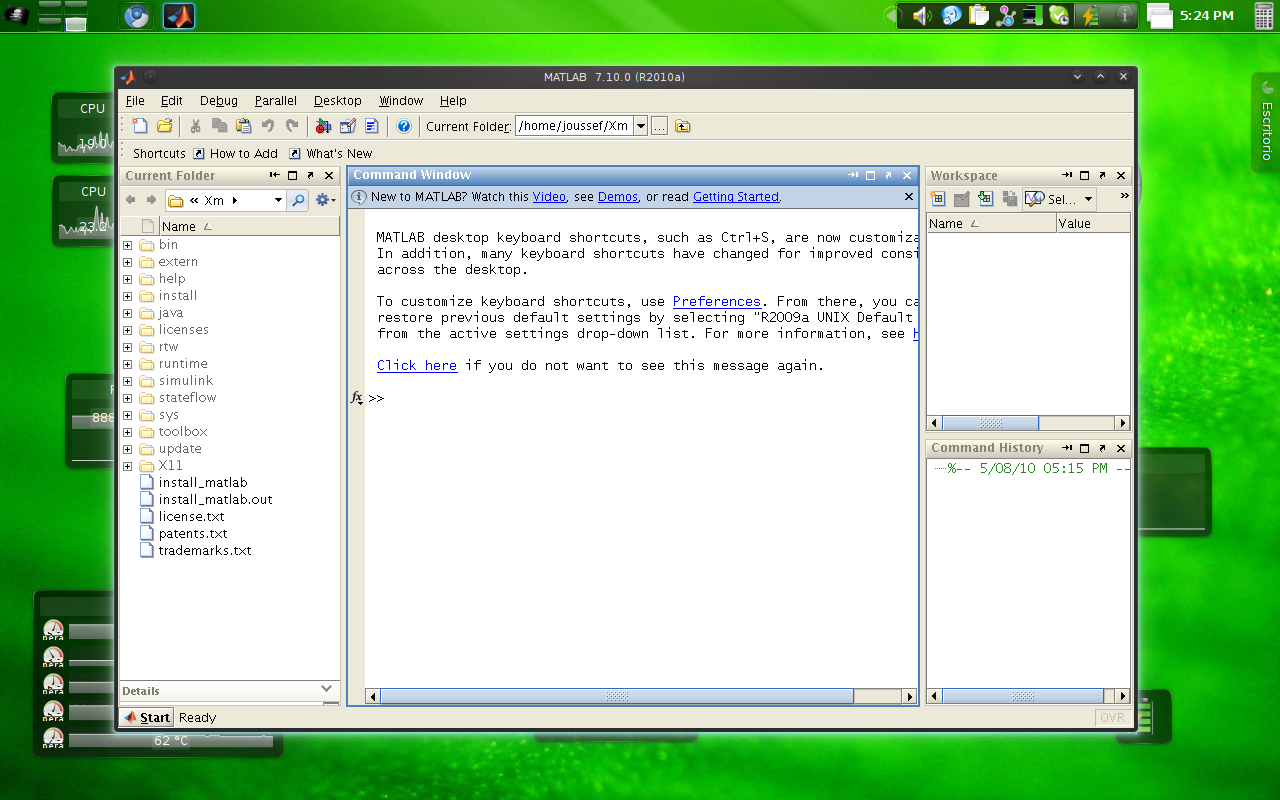Click the 'Click here' link

[417, 366]
